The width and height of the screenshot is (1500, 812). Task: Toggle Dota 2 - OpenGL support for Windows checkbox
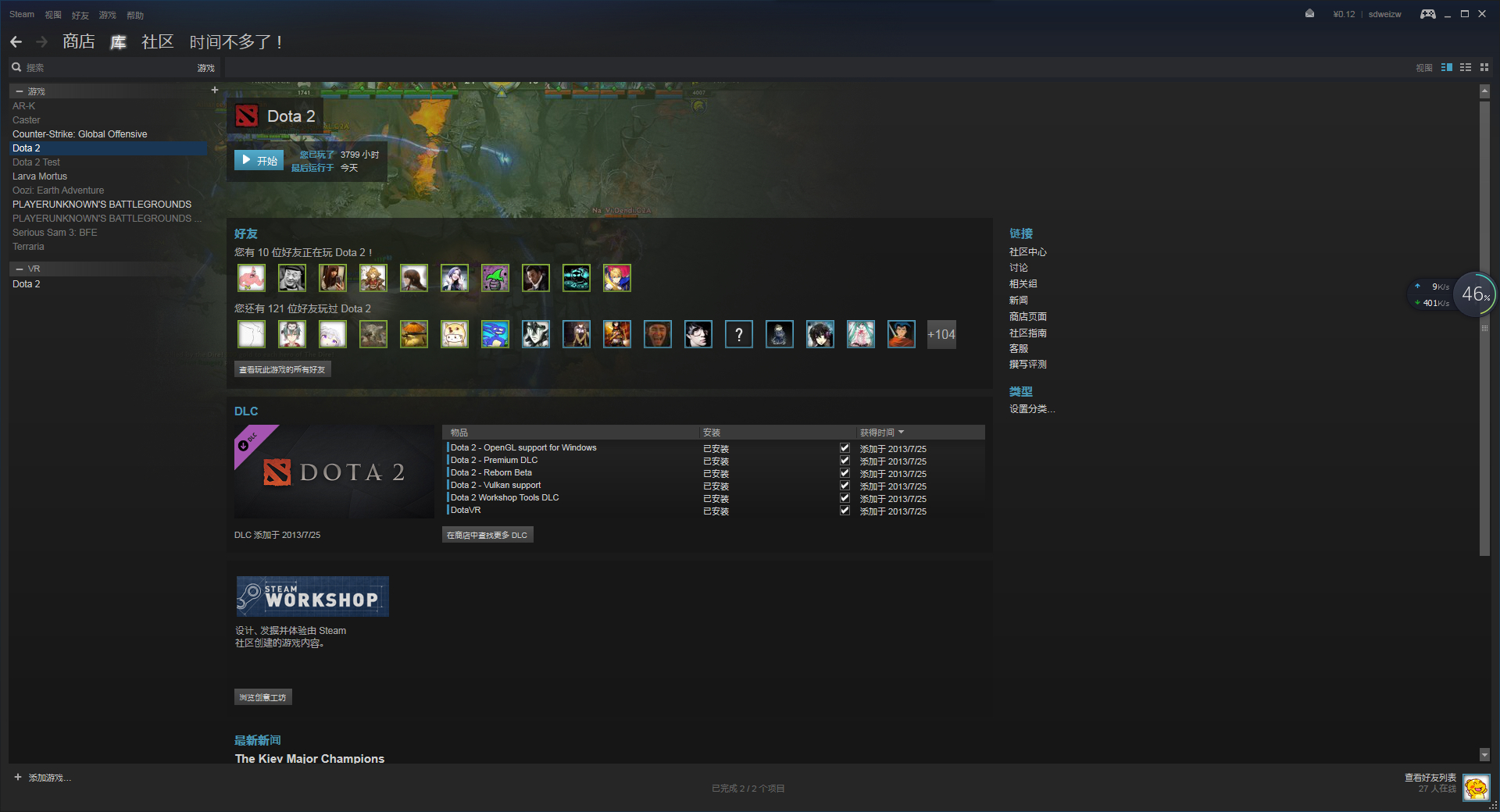point(845,448)
